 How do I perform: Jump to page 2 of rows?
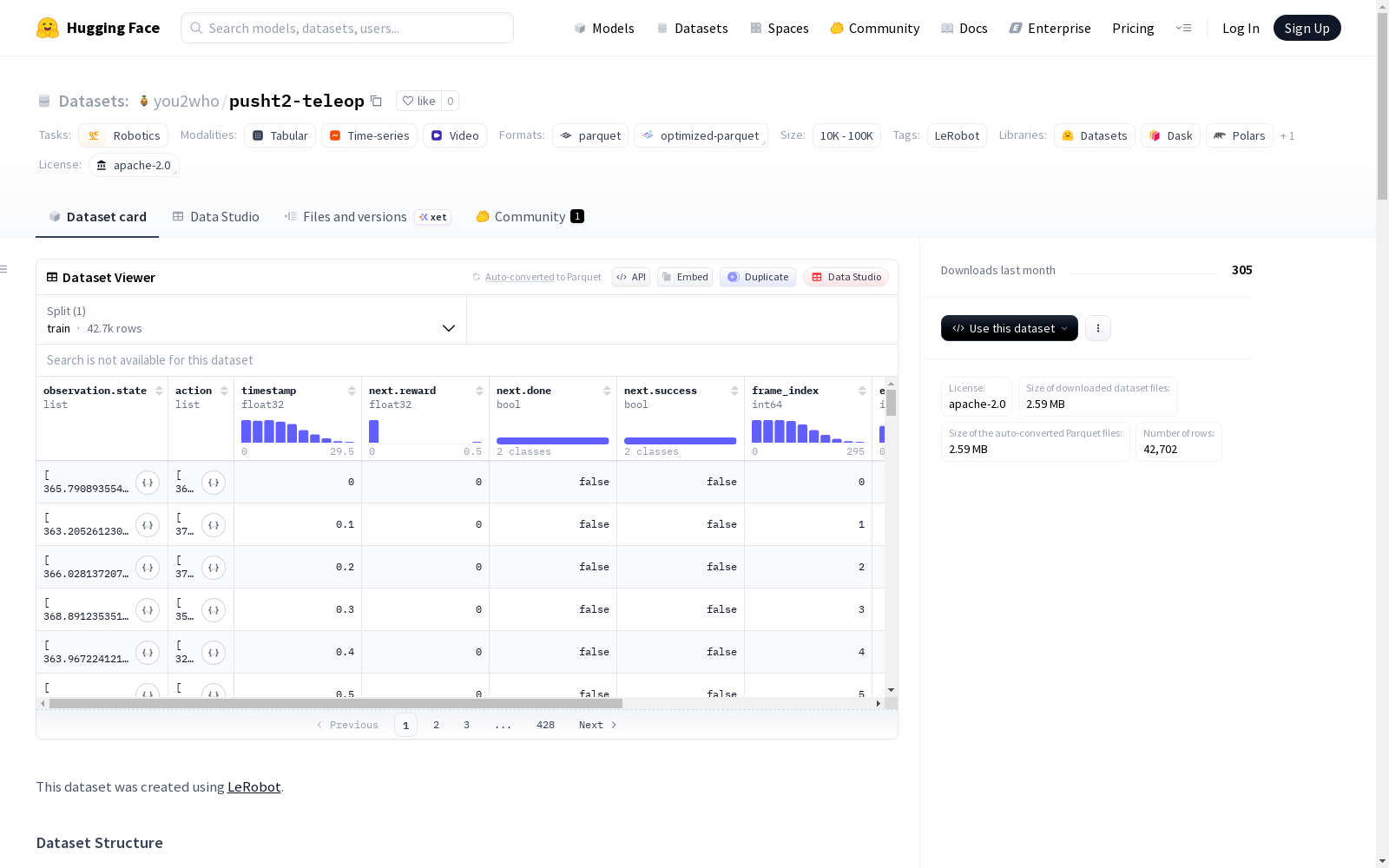tap(436, 725)
